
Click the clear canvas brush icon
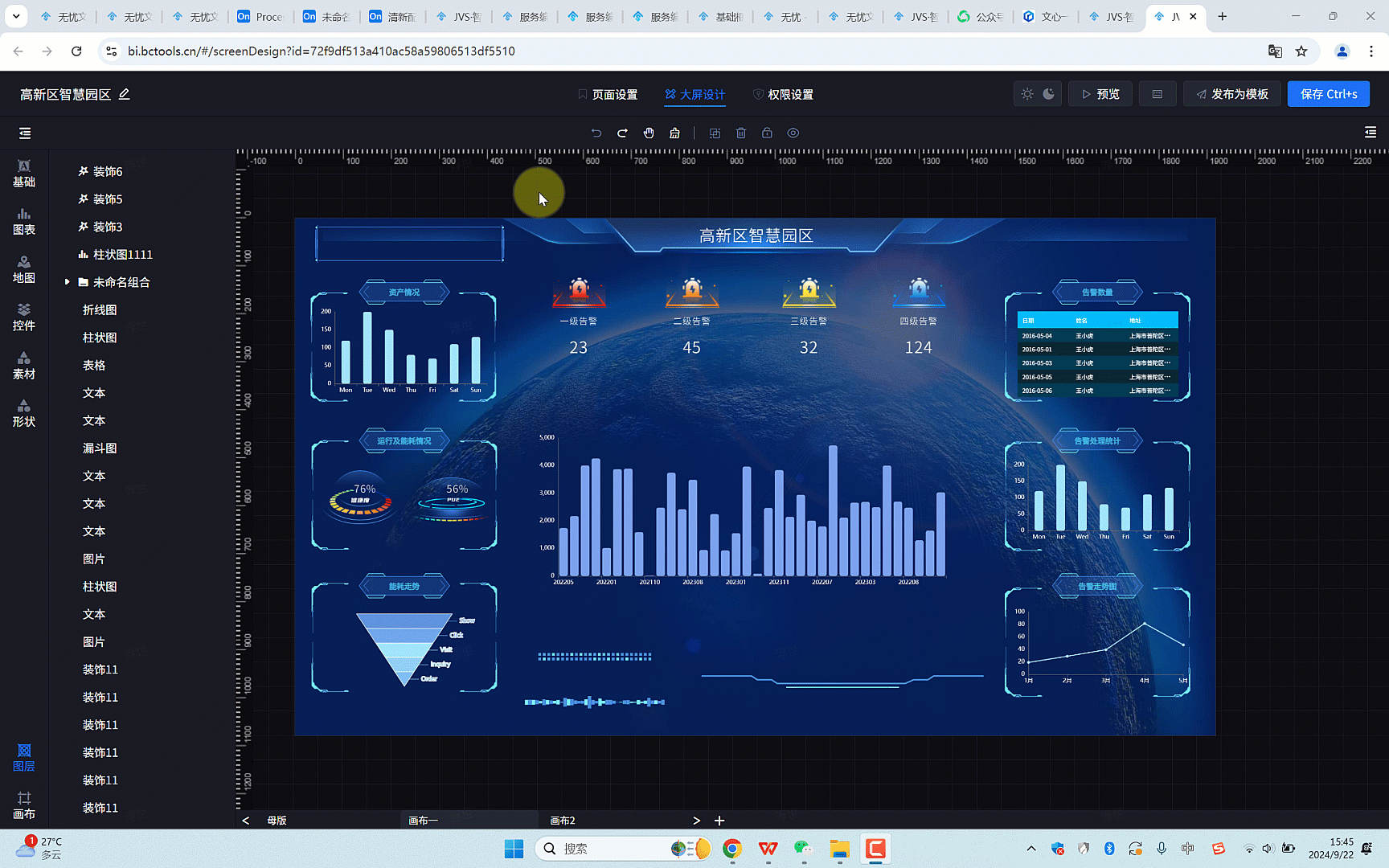pos(674,133)
